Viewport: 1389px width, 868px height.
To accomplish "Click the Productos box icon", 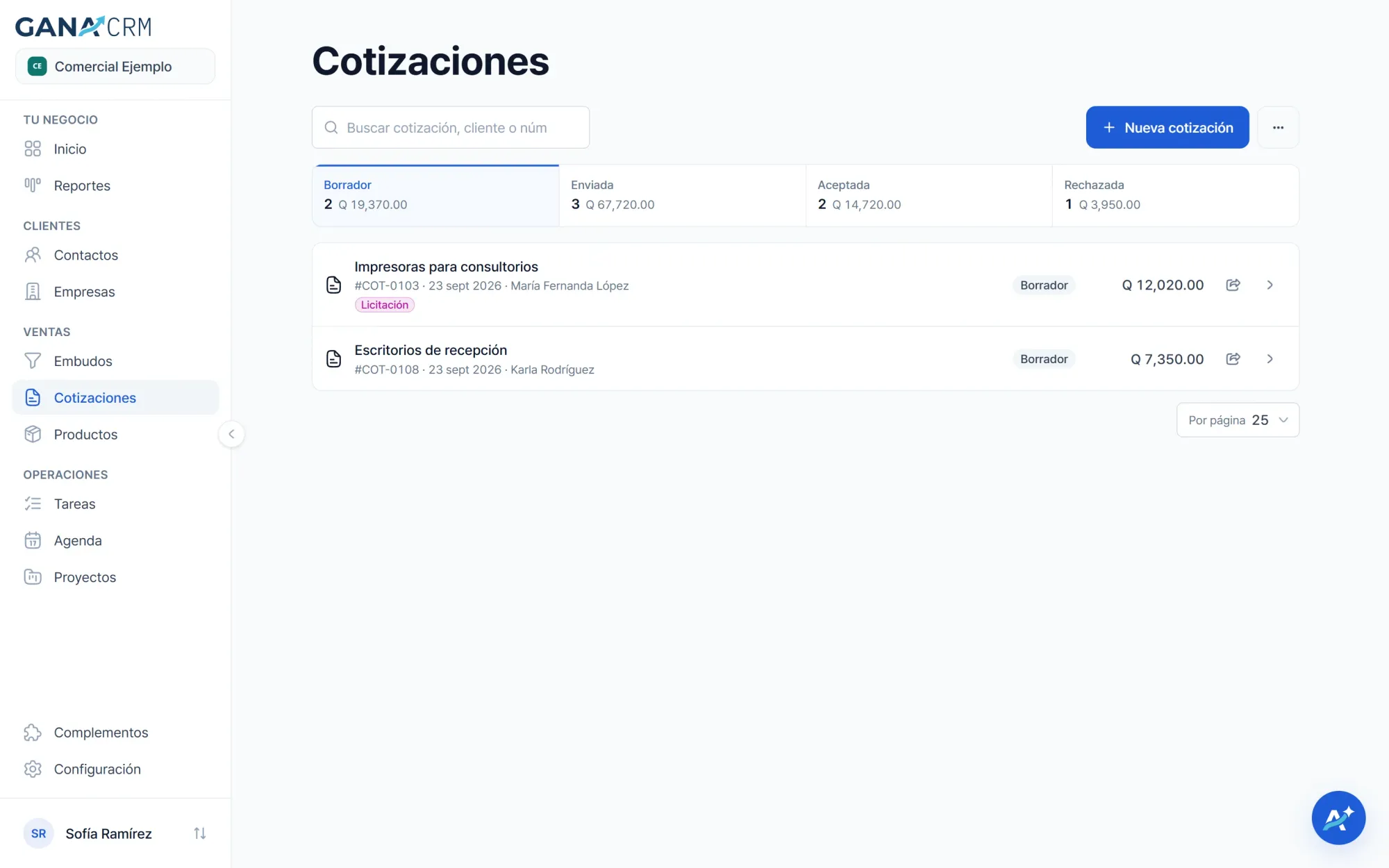I will pyautogui.click(x=33, y=434).
